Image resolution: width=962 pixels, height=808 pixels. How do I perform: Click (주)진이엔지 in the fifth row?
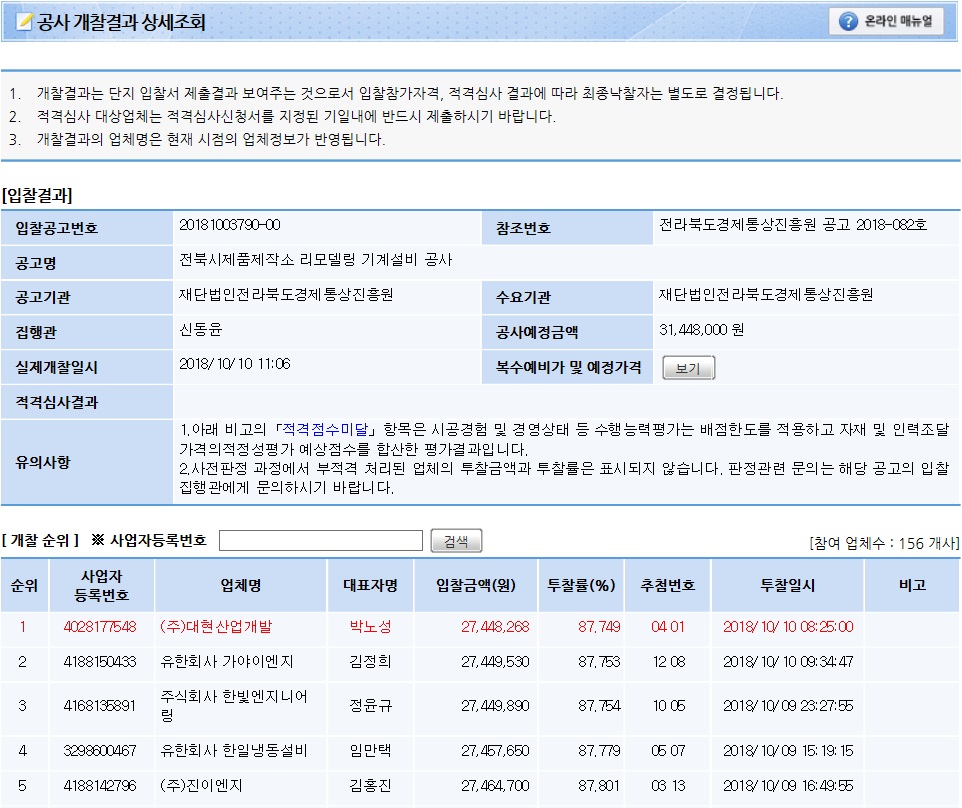pyautogui.click(x=201, y=786)
